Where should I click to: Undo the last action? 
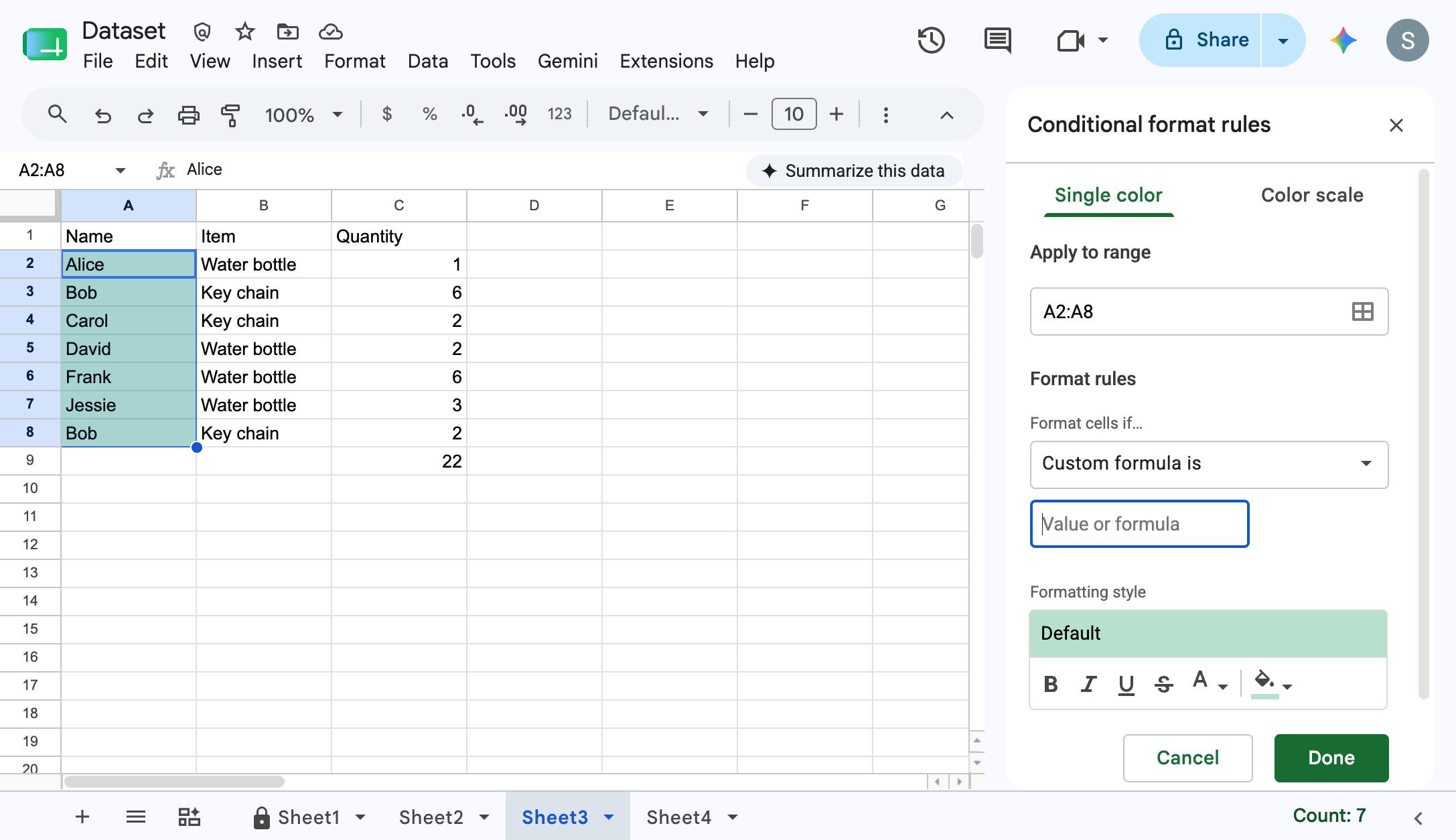pyautogui.click(x=102, y=115)
